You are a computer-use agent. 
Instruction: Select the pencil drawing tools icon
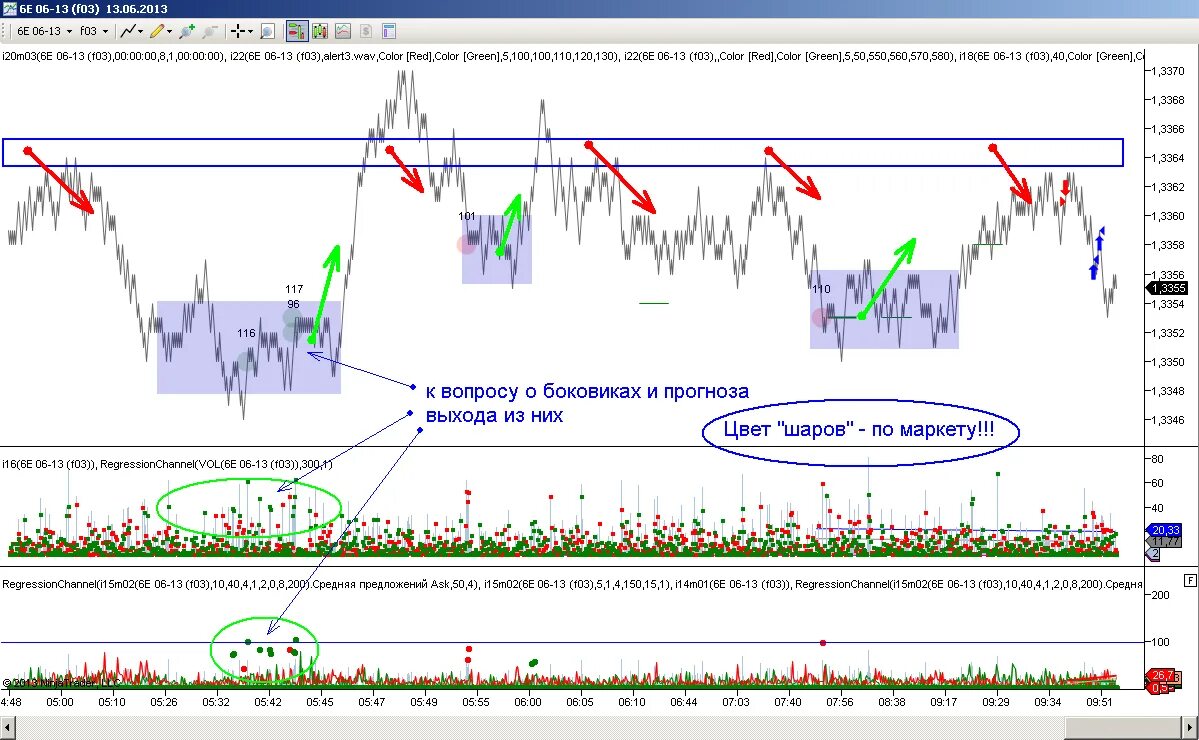157,31
